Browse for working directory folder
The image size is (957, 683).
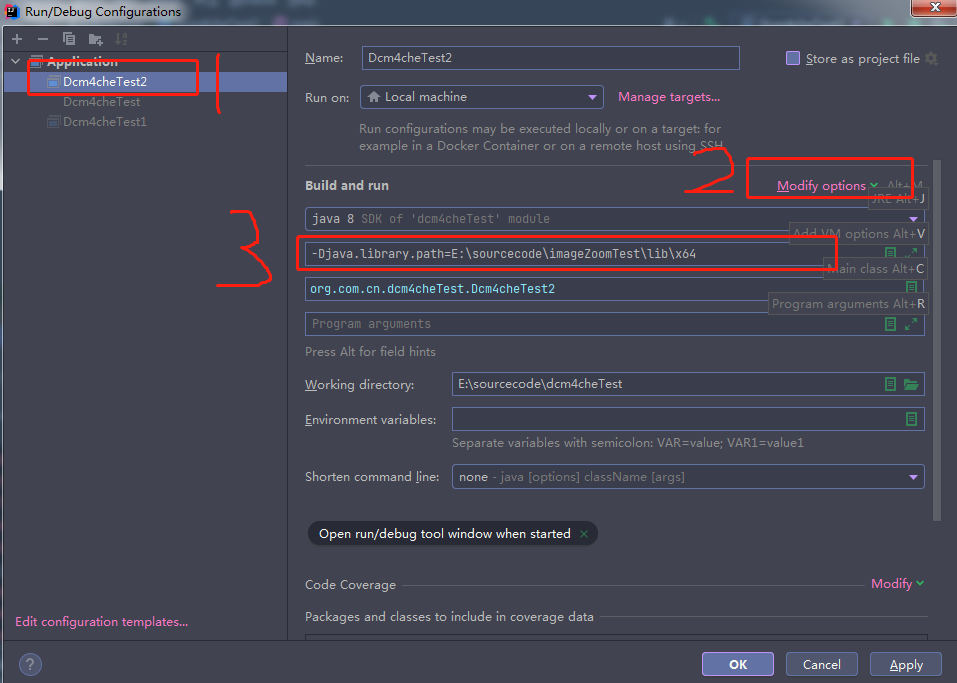point(911,384)
